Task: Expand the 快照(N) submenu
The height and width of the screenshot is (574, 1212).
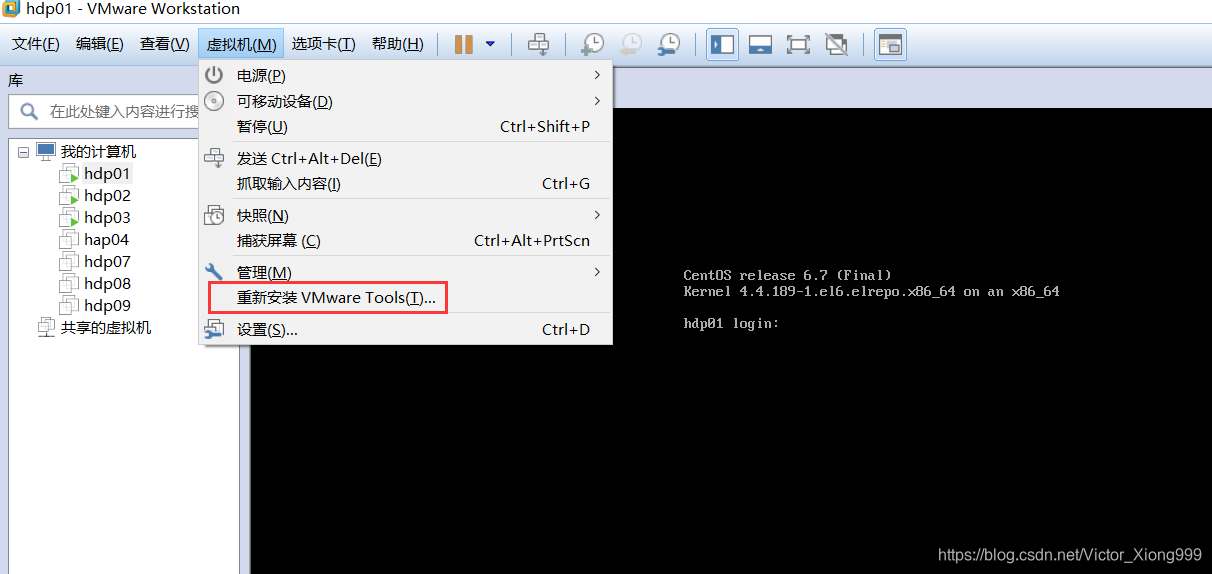Action: click(x=405, y=215)
